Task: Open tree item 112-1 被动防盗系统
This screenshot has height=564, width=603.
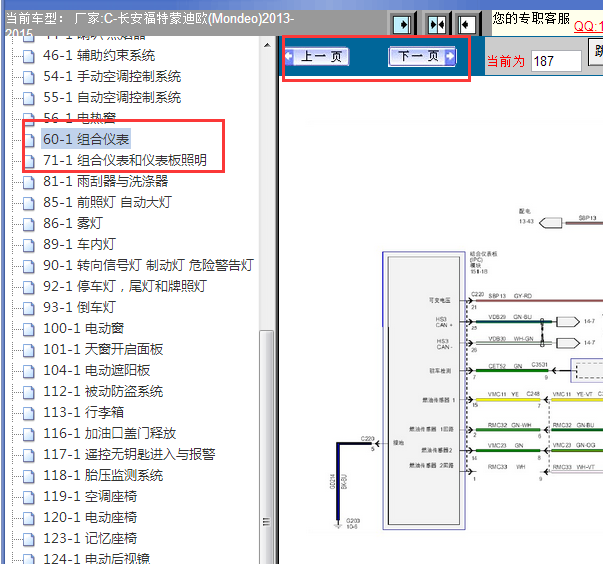Action: pos(103,391)
